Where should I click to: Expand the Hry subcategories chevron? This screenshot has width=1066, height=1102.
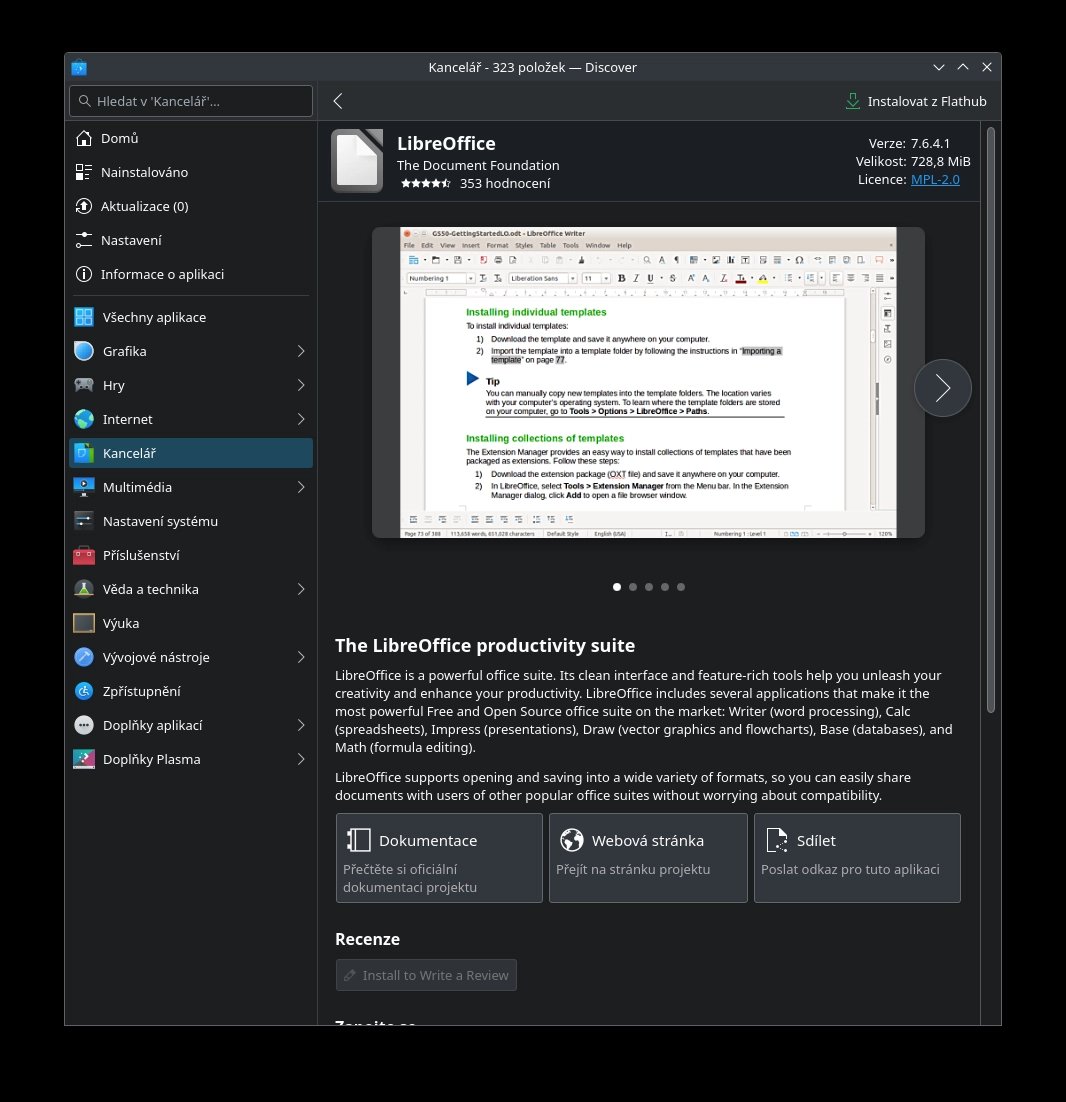(x=301, y=385)
